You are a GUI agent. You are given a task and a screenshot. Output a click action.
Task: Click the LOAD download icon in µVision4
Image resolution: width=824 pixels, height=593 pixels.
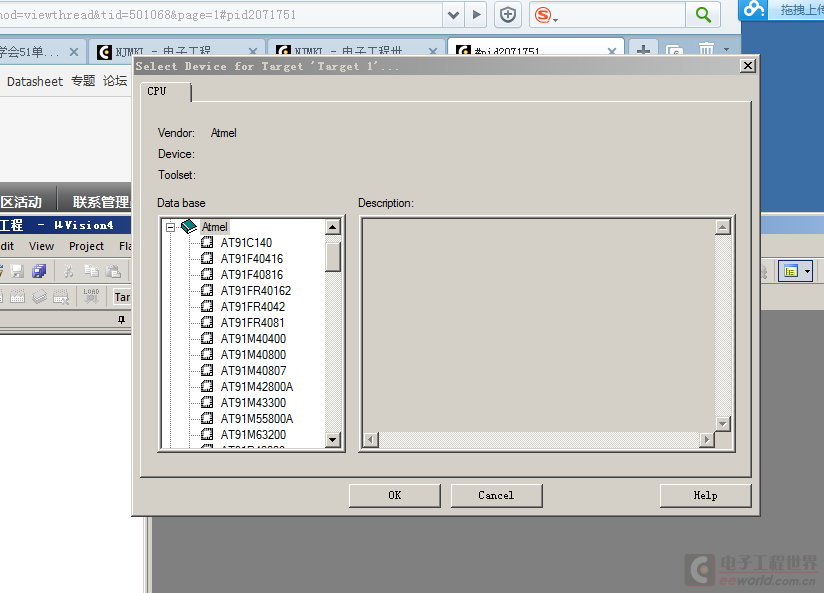[91, 296]
